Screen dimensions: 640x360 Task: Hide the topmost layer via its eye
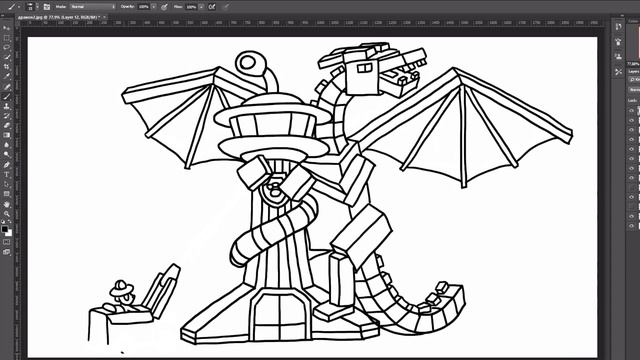pyautogui.click(x=632, y=111)
